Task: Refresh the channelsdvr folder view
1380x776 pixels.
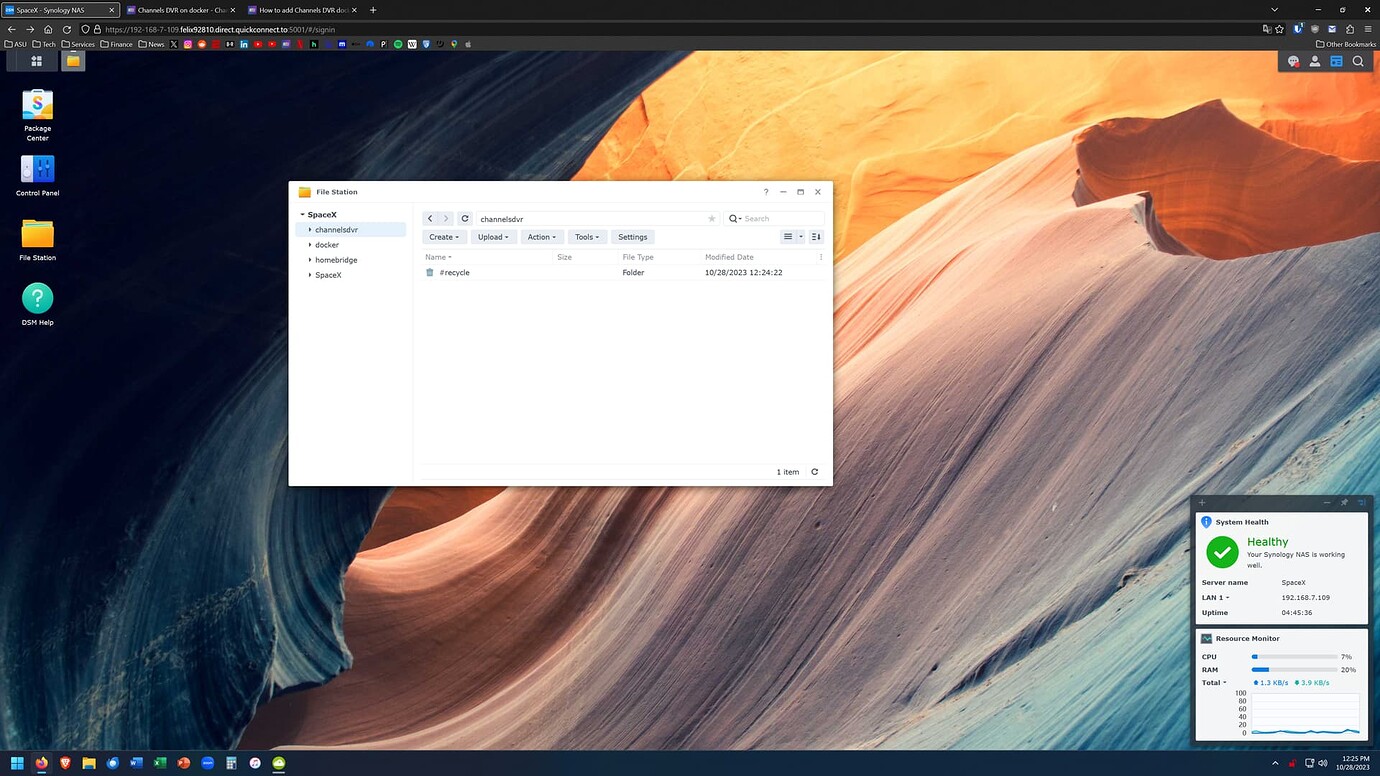Action: click(x=464, y=218)
